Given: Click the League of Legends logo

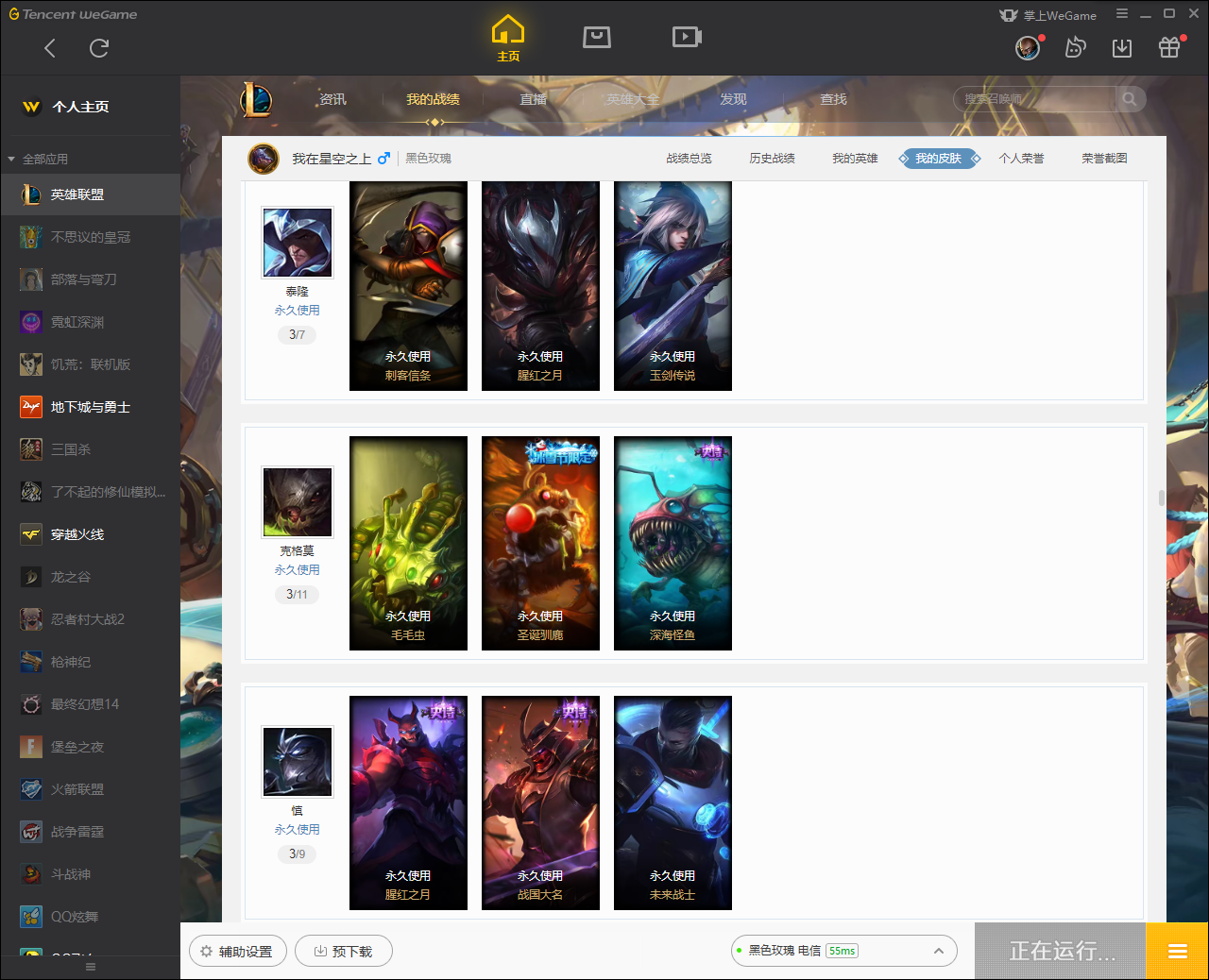Looking at the screenshot, I should coord(256,99).
